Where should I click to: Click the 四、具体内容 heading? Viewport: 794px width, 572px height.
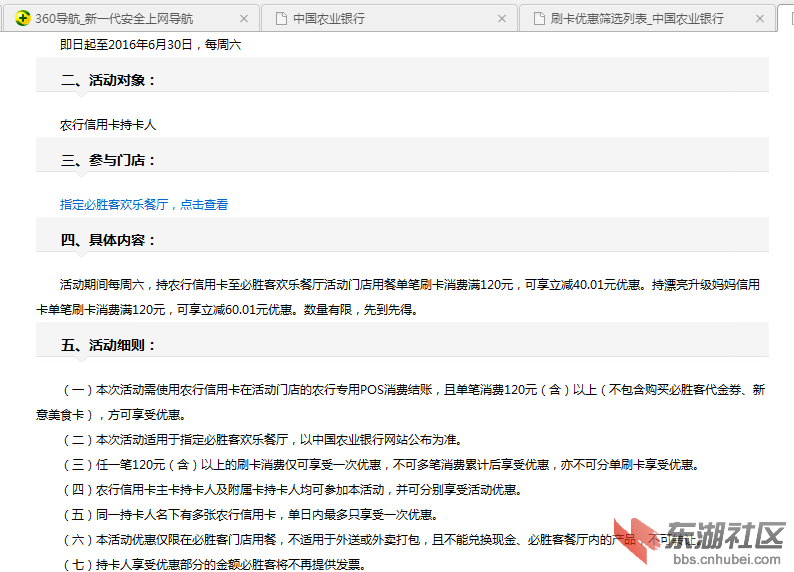click(x=108, y=240)
